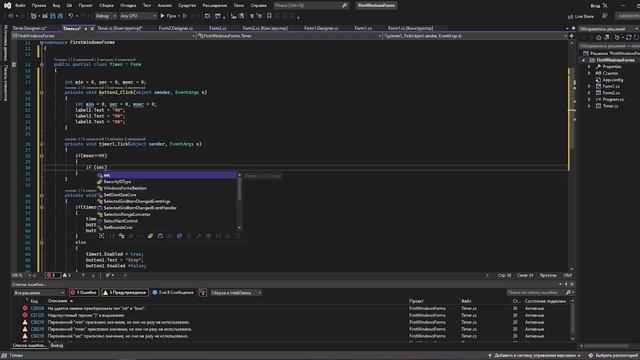Select App.config in Solution Explorer
Viewport: 640px width, 360px height.
613,80
